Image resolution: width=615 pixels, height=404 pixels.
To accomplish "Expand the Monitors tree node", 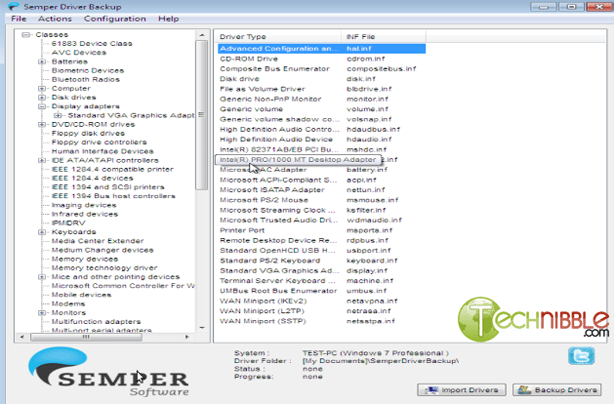I will [42, 313].
